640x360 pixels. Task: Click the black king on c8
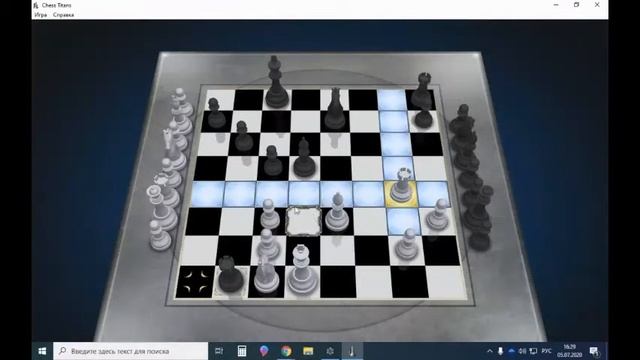(x=276, y=83)
